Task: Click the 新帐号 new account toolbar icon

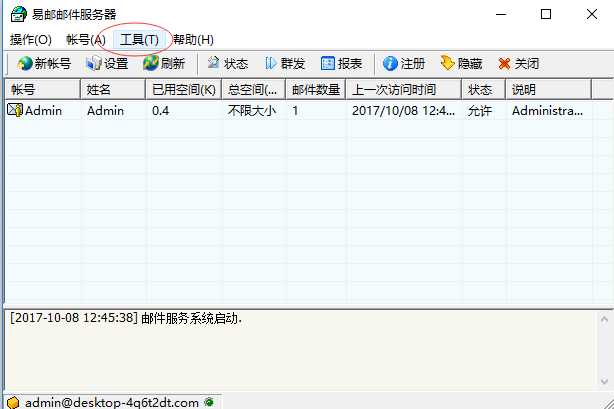Action: click(25, 63)
